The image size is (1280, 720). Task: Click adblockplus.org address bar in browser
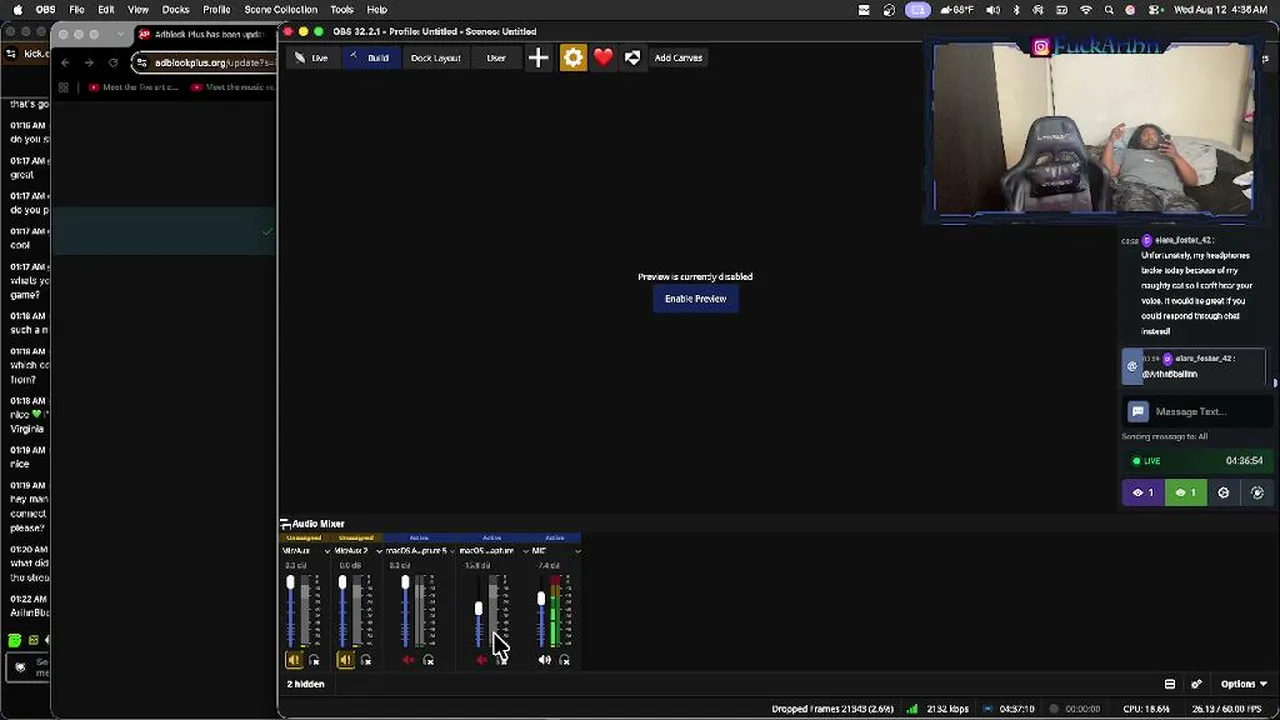206,63
